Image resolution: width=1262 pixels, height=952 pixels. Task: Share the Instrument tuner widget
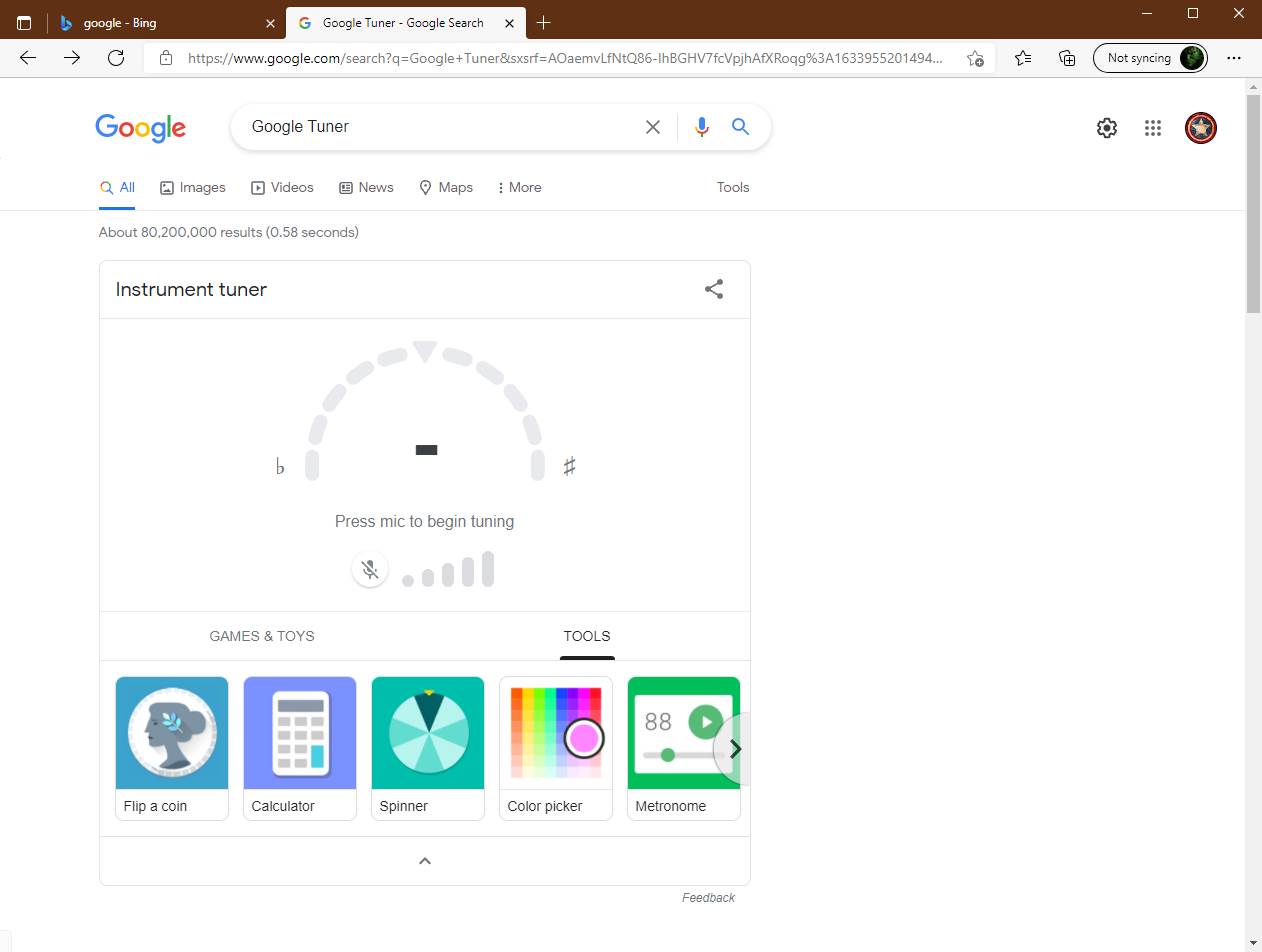tap(713, 289)
